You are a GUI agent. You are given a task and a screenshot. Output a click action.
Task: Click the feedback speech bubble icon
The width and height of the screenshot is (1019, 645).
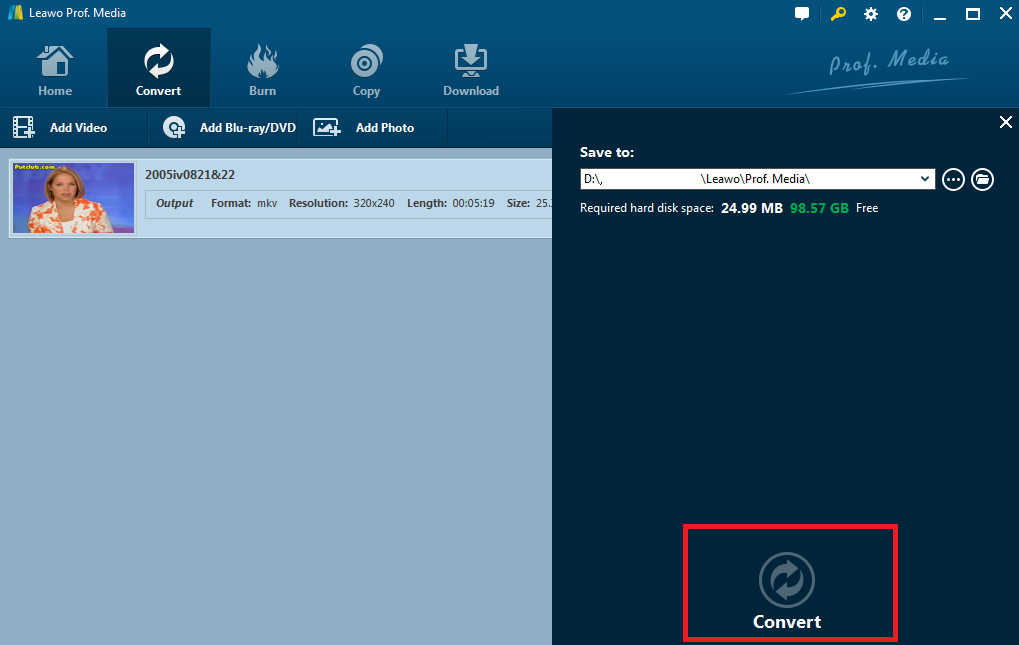801,13
